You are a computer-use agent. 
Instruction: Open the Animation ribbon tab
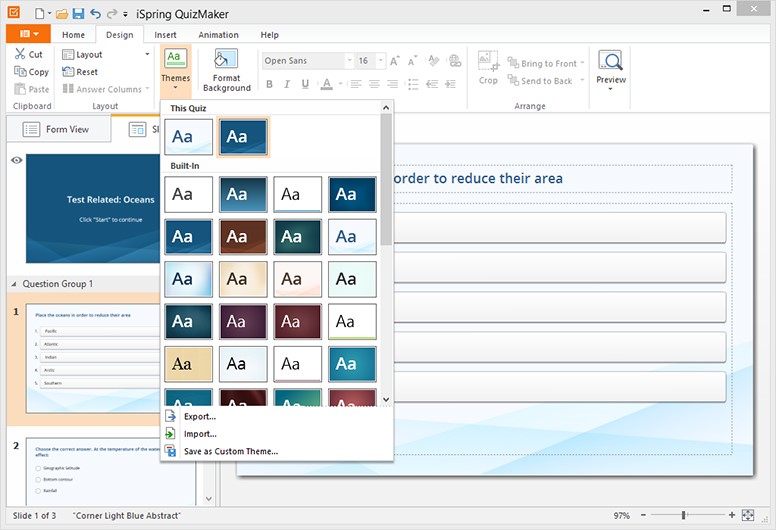[x=218, y=35]
